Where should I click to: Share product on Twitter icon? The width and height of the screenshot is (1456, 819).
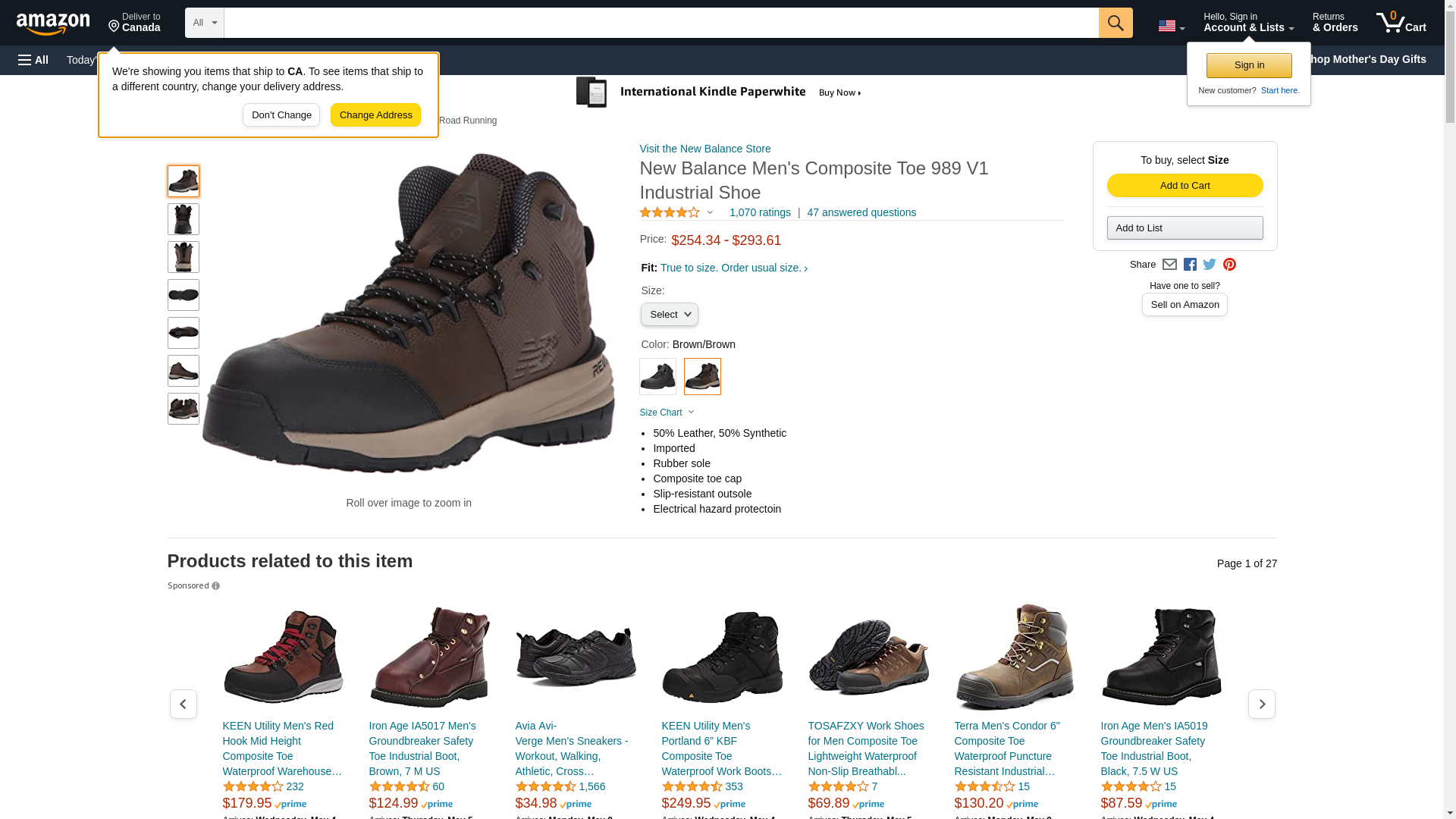coord(1210,265)
